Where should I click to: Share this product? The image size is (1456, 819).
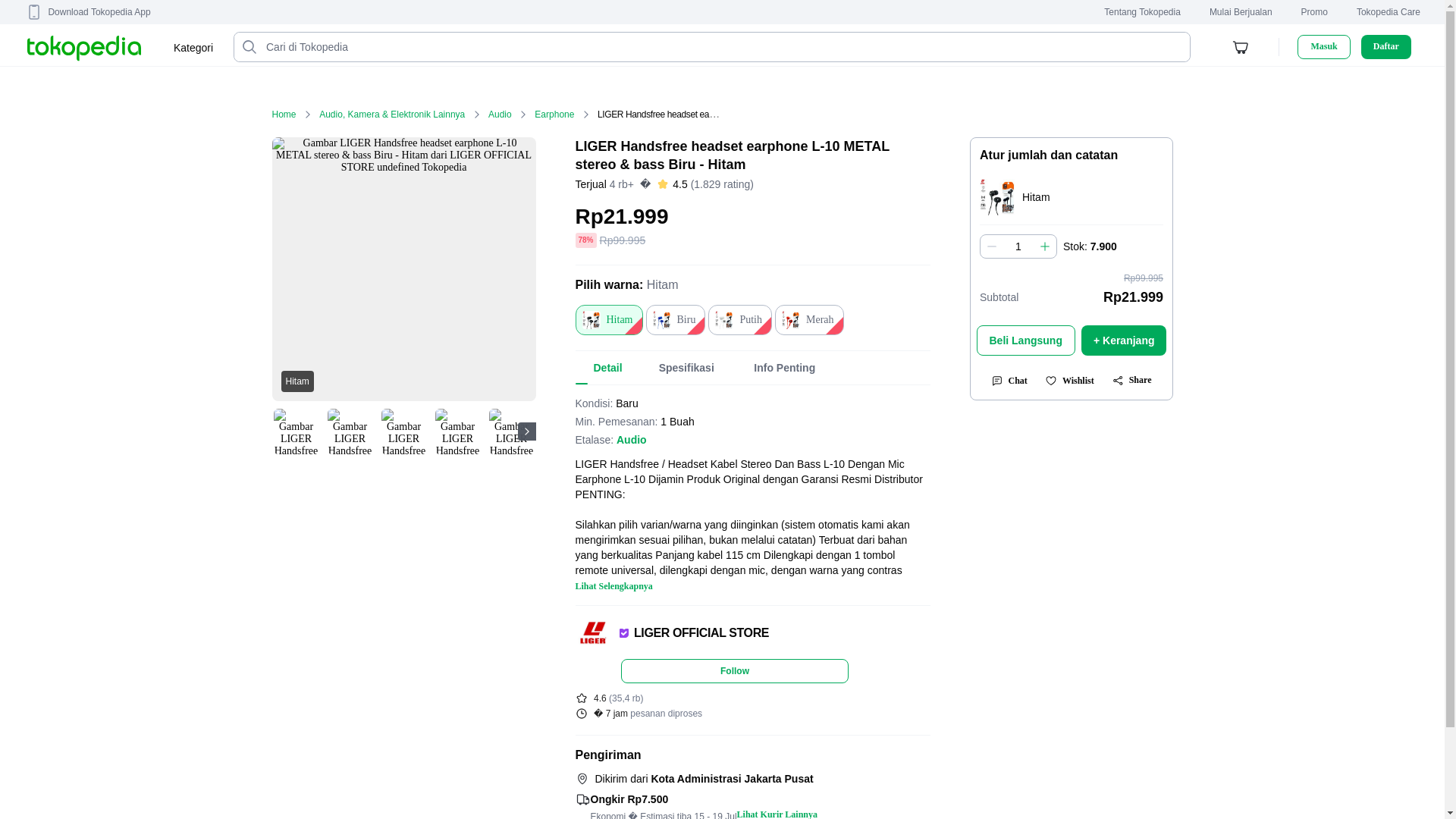click(1132, 380)
